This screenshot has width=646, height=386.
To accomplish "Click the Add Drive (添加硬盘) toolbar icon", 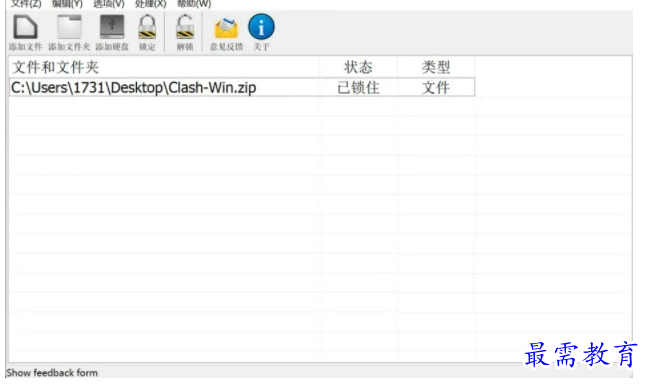I will click(112, 27).
